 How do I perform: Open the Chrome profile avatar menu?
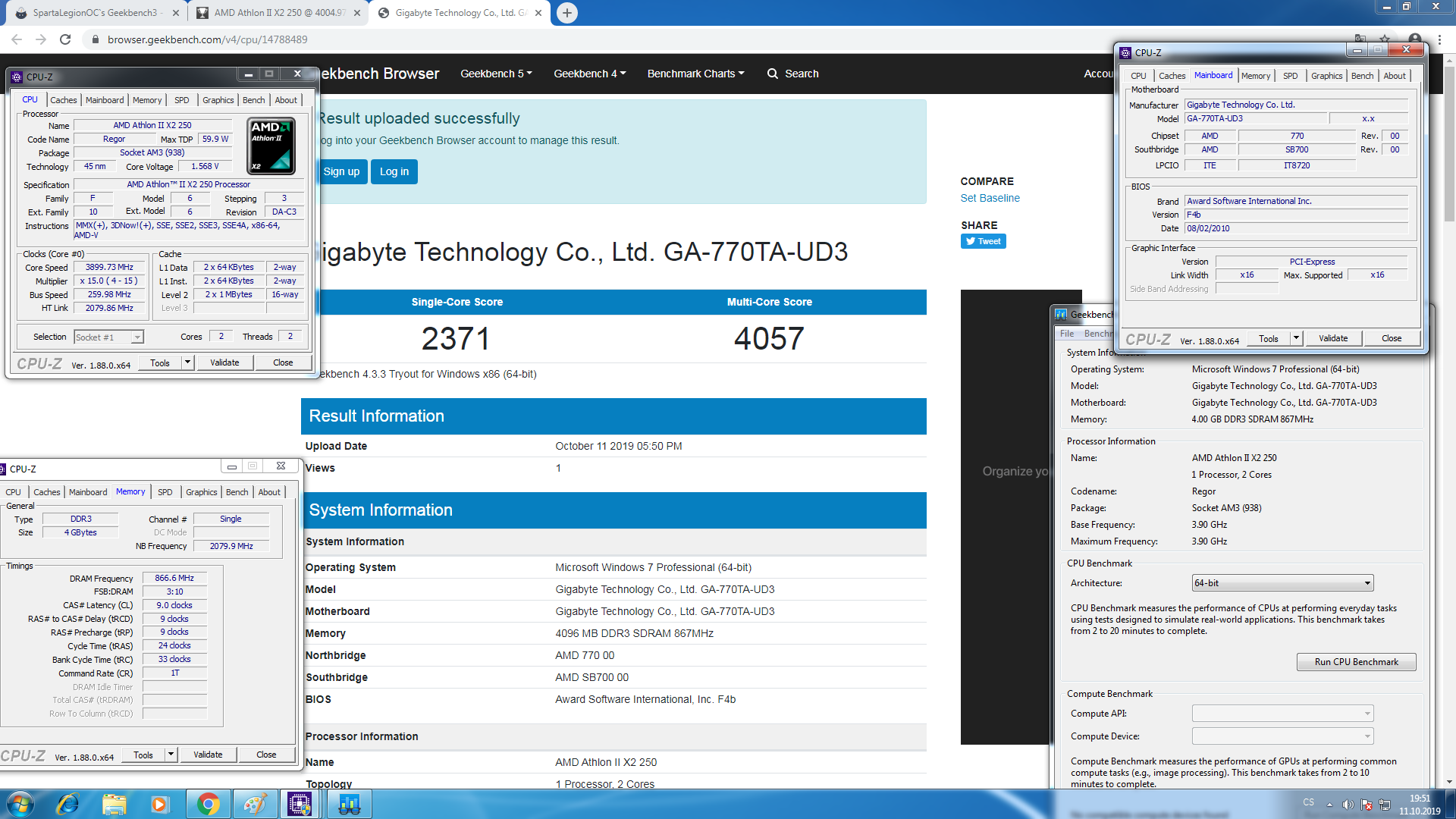(1414, 39)
